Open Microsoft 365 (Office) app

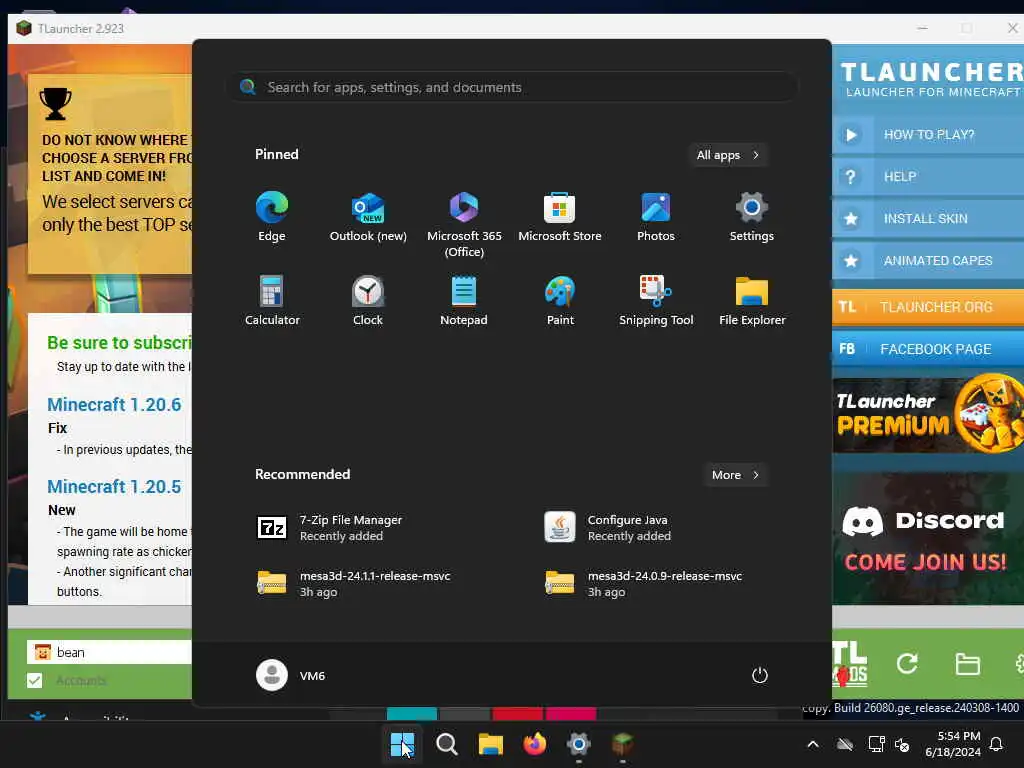pos(464,224)
